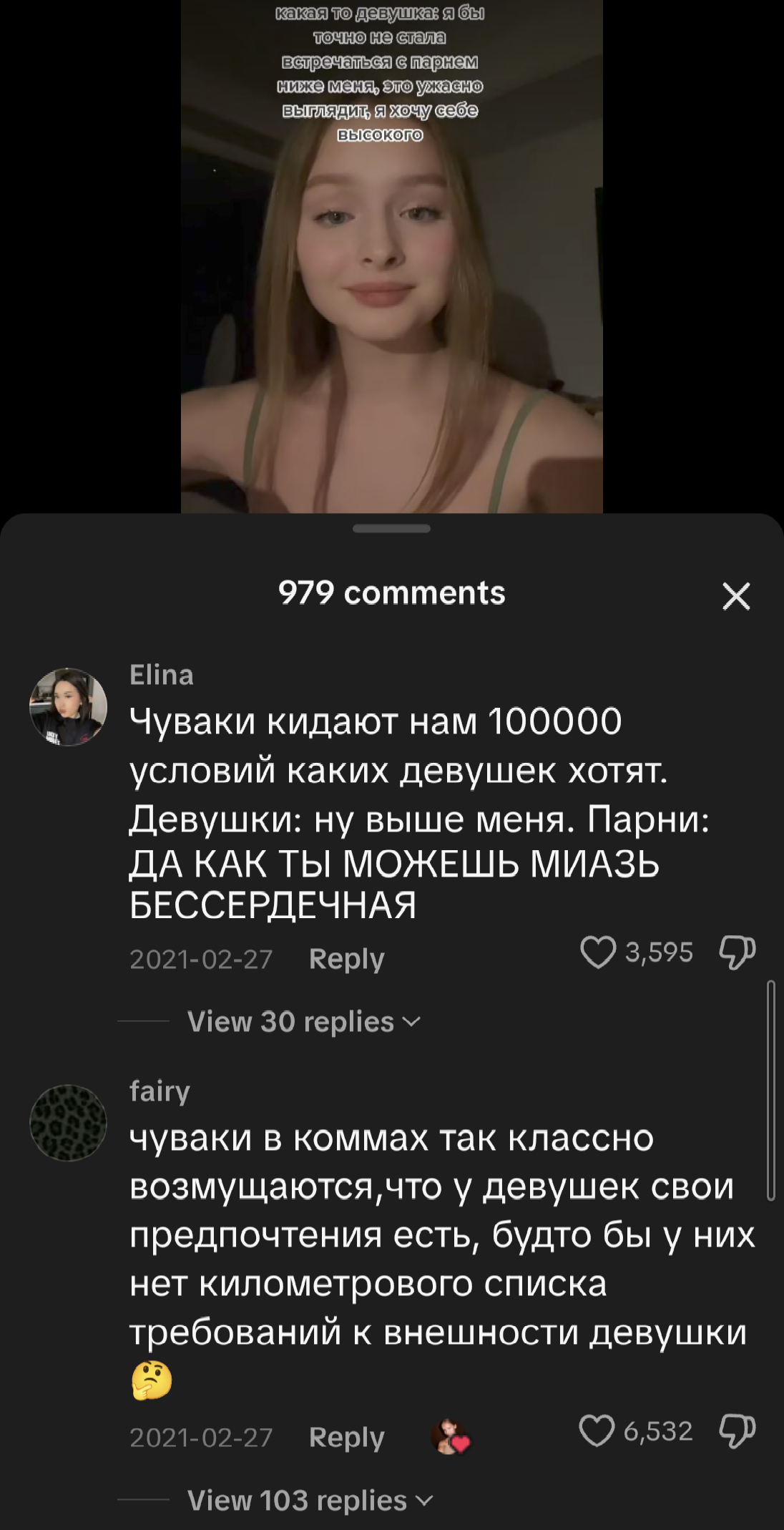Click the chevron next to 103 replies

pos(425,1500)
